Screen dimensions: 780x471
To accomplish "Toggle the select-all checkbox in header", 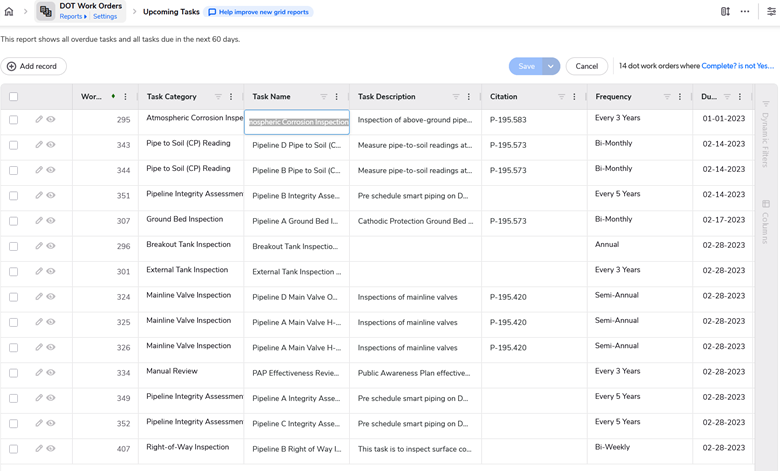I will 14,97.
